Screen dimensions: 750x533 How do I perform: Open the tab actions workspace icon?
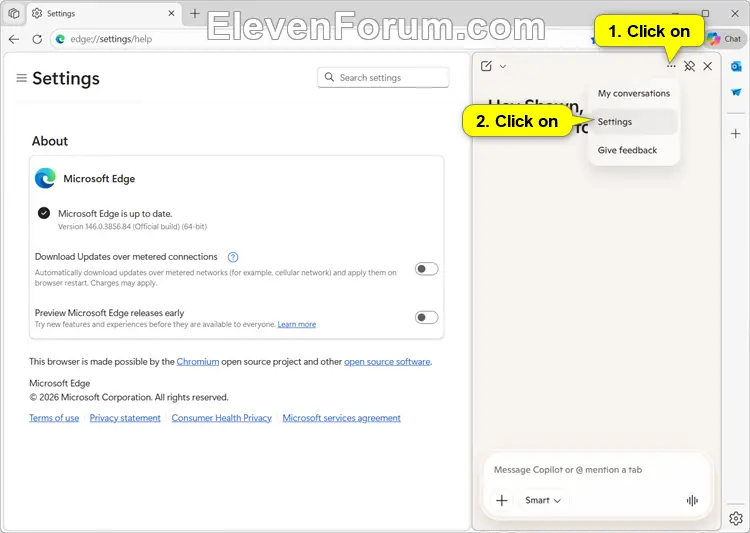[x=14, y=13]
